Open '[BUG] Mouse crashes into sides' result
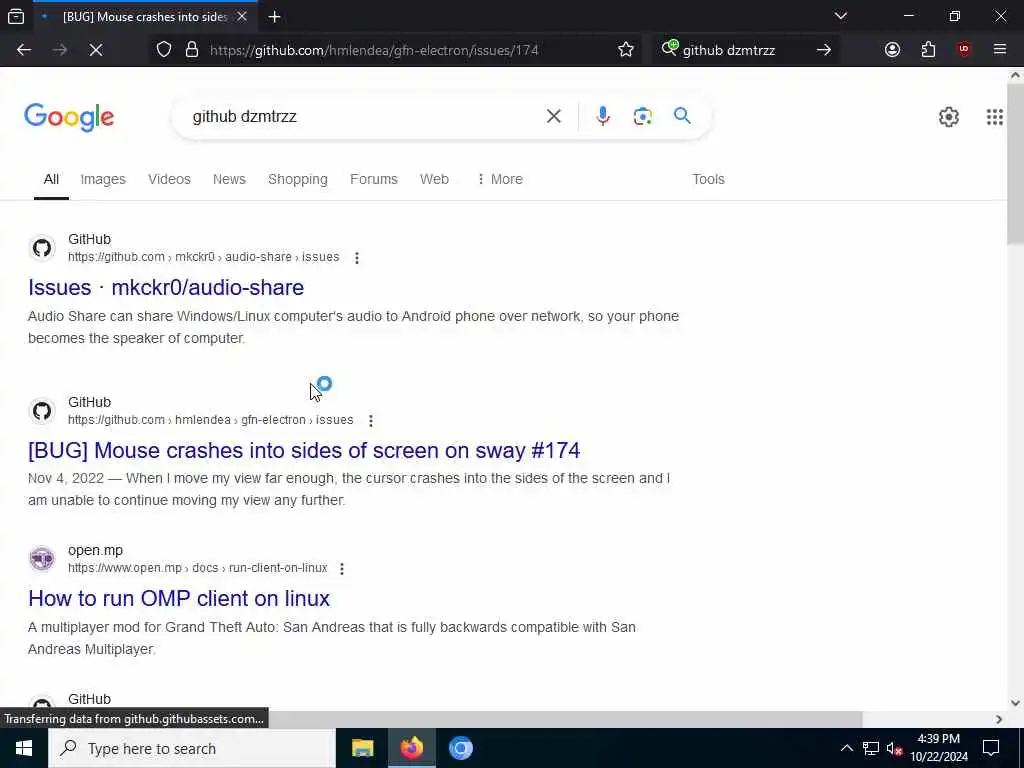Screen dimensions: 1024x768 point(304,450)
